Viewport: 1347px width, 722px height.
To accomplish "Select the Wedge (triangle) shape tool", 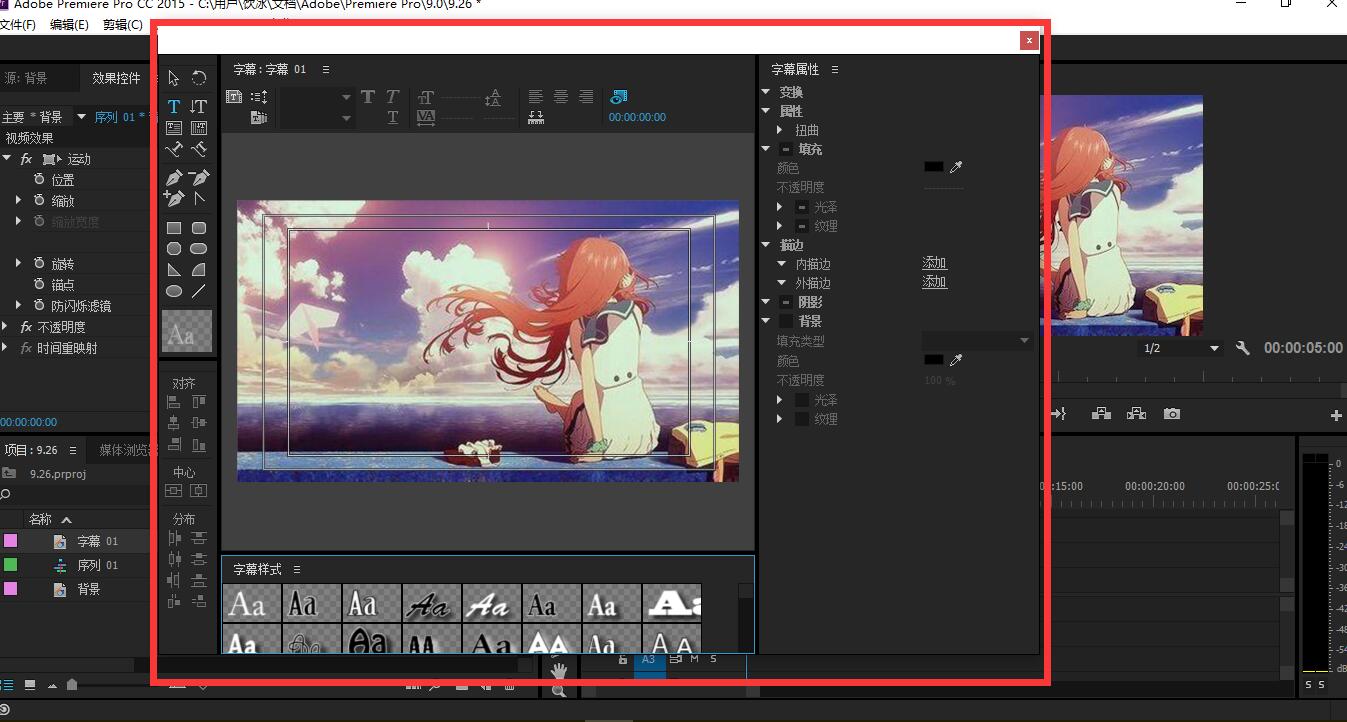I will (x=174, y=270).
